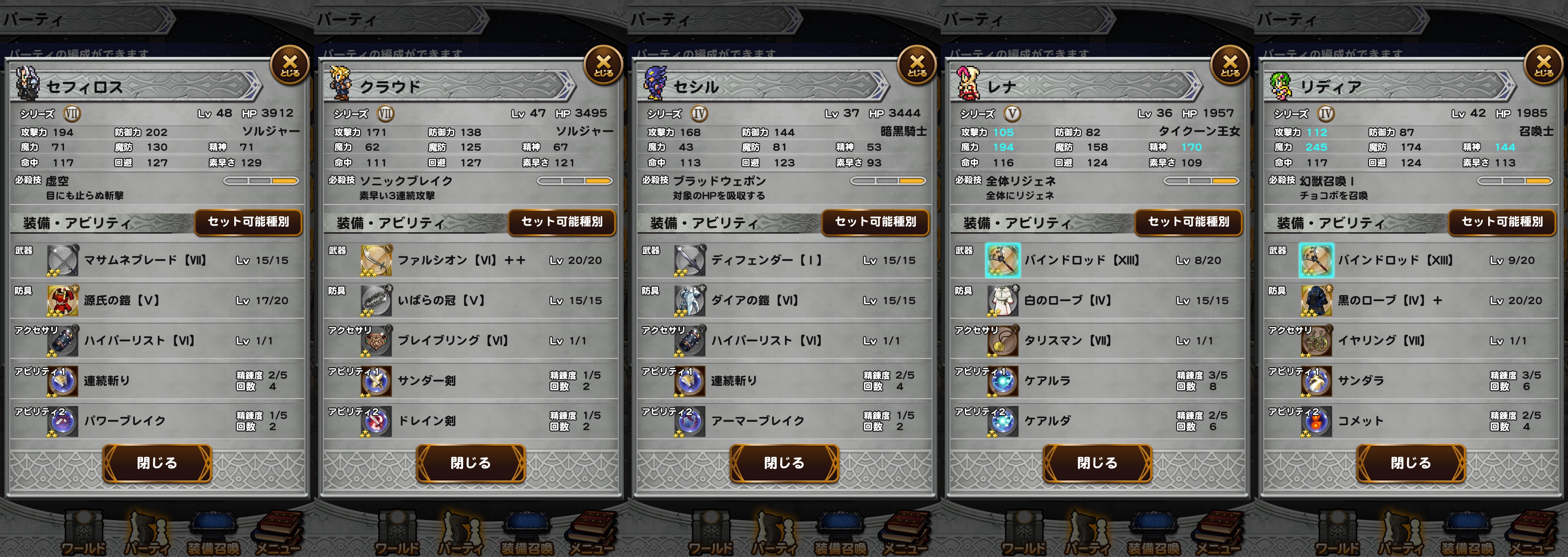1568x557 pixels.
Task: Choose Cloud's サンダー剣 ability icon
Action: point(376,381)
